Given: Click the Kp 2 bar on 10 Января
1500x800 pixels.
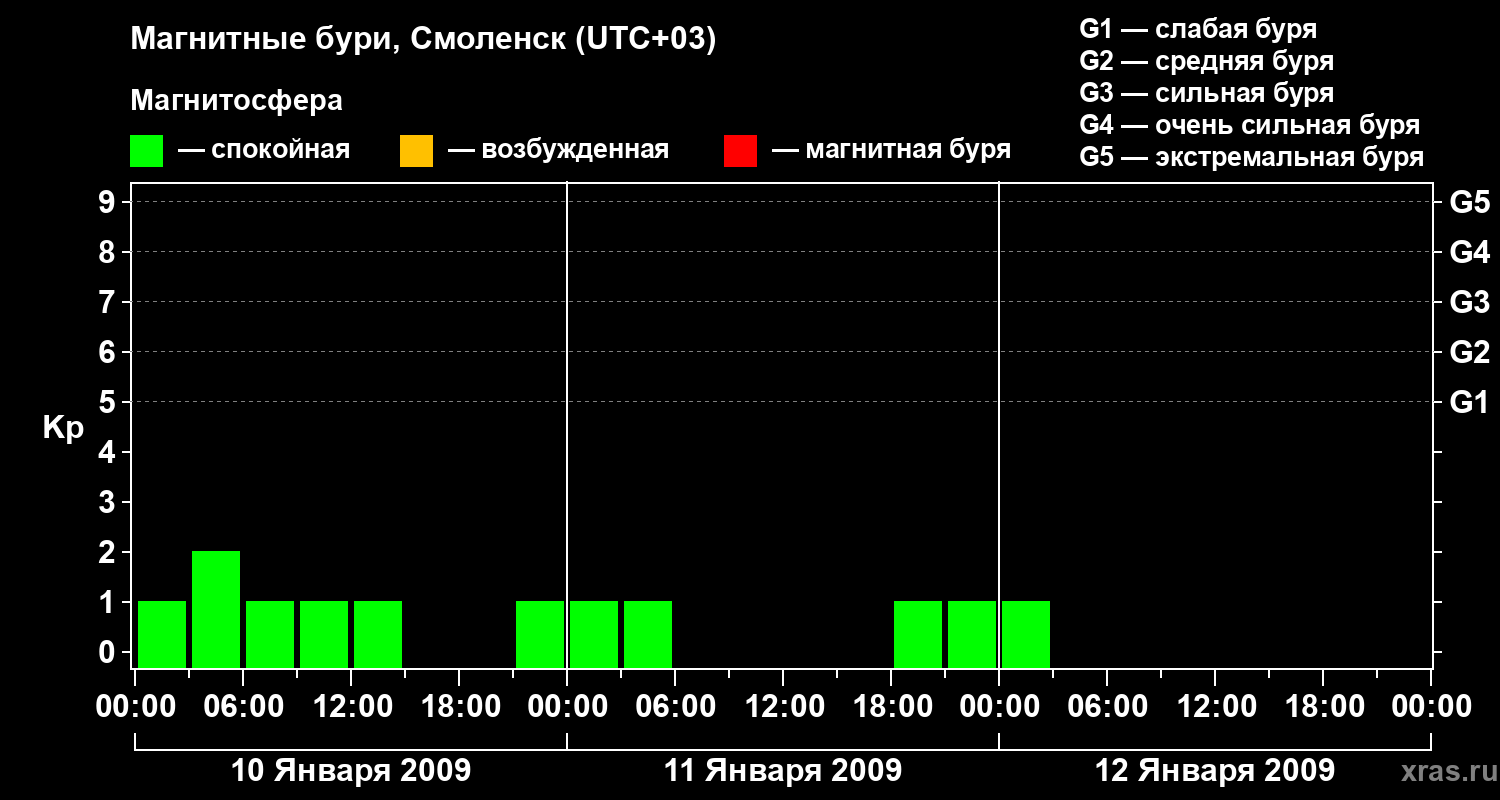Looking at the screenshot, I should click(x=216, y=609).
